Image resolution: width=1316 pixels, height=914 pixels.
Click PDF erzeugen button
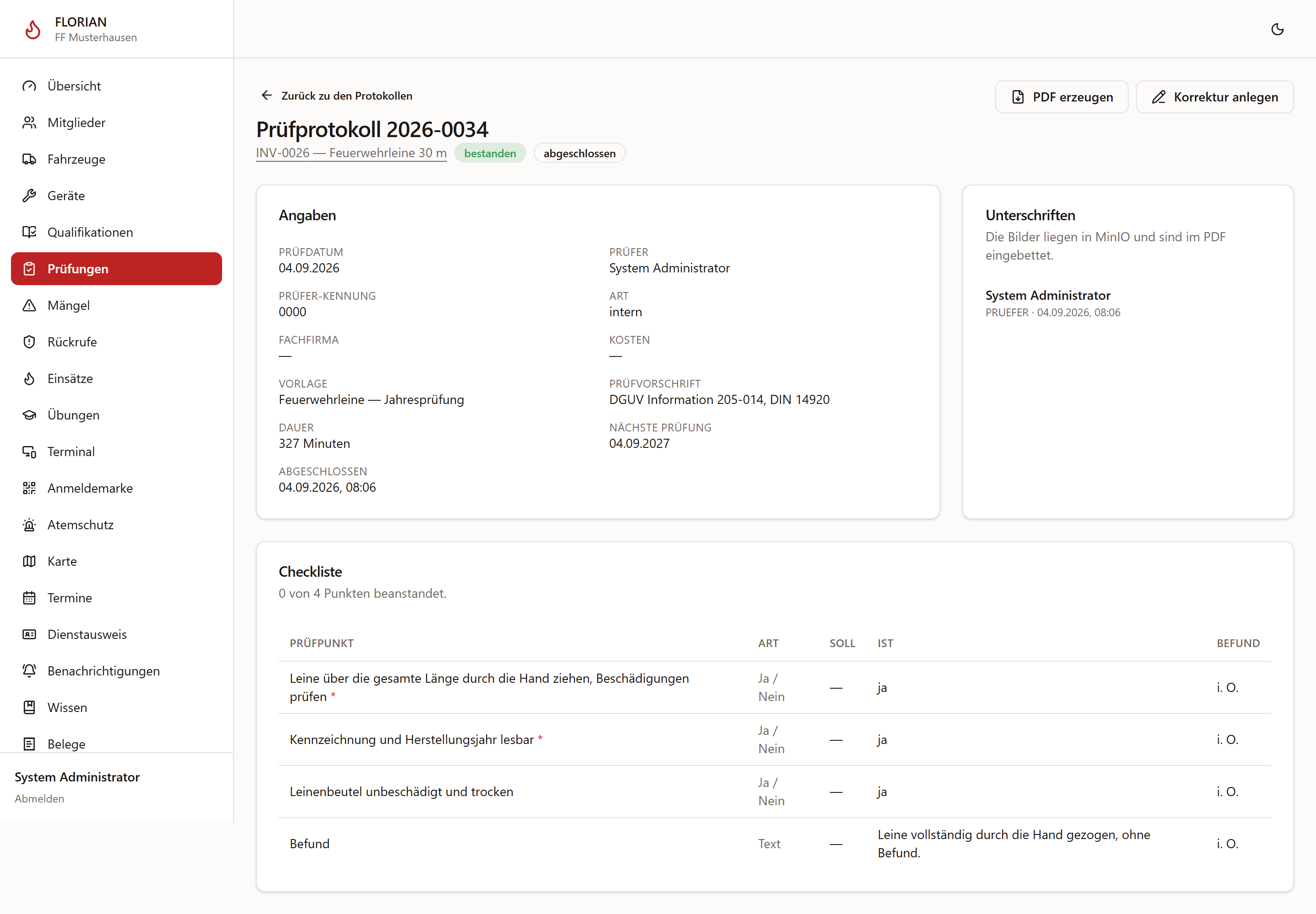coord(1061,97)
